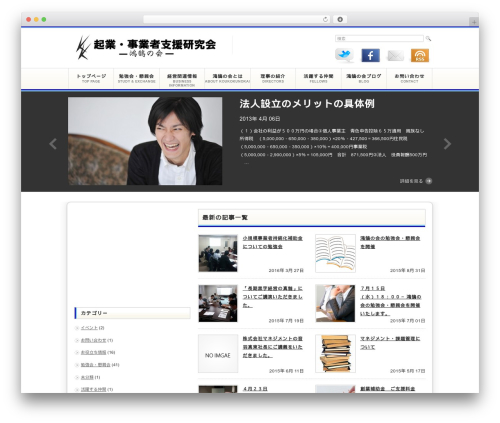
Task: Open the FELLOWS menu item
Action: [x=318, y=78]
